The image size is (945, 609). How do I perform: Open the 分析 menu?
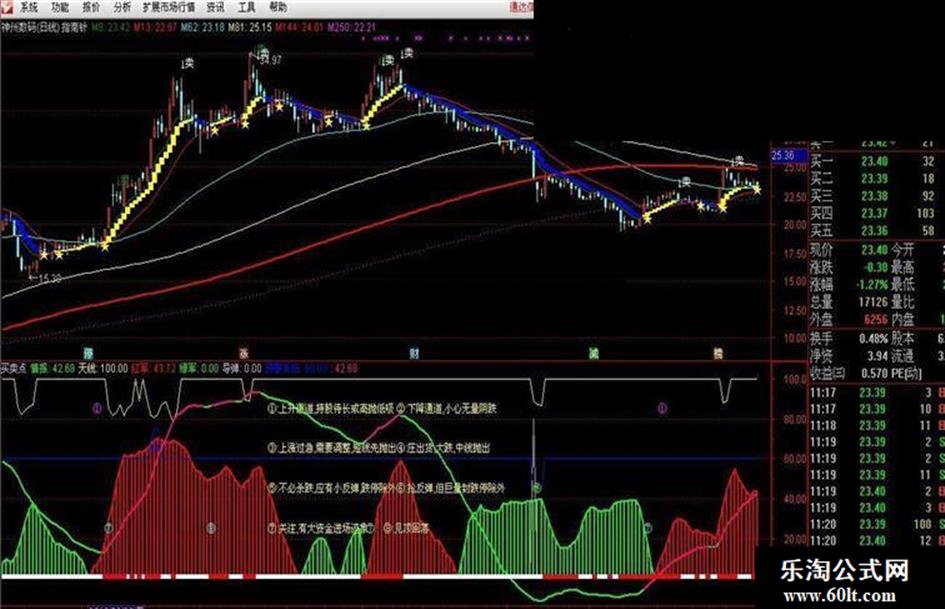click(122, 7)
